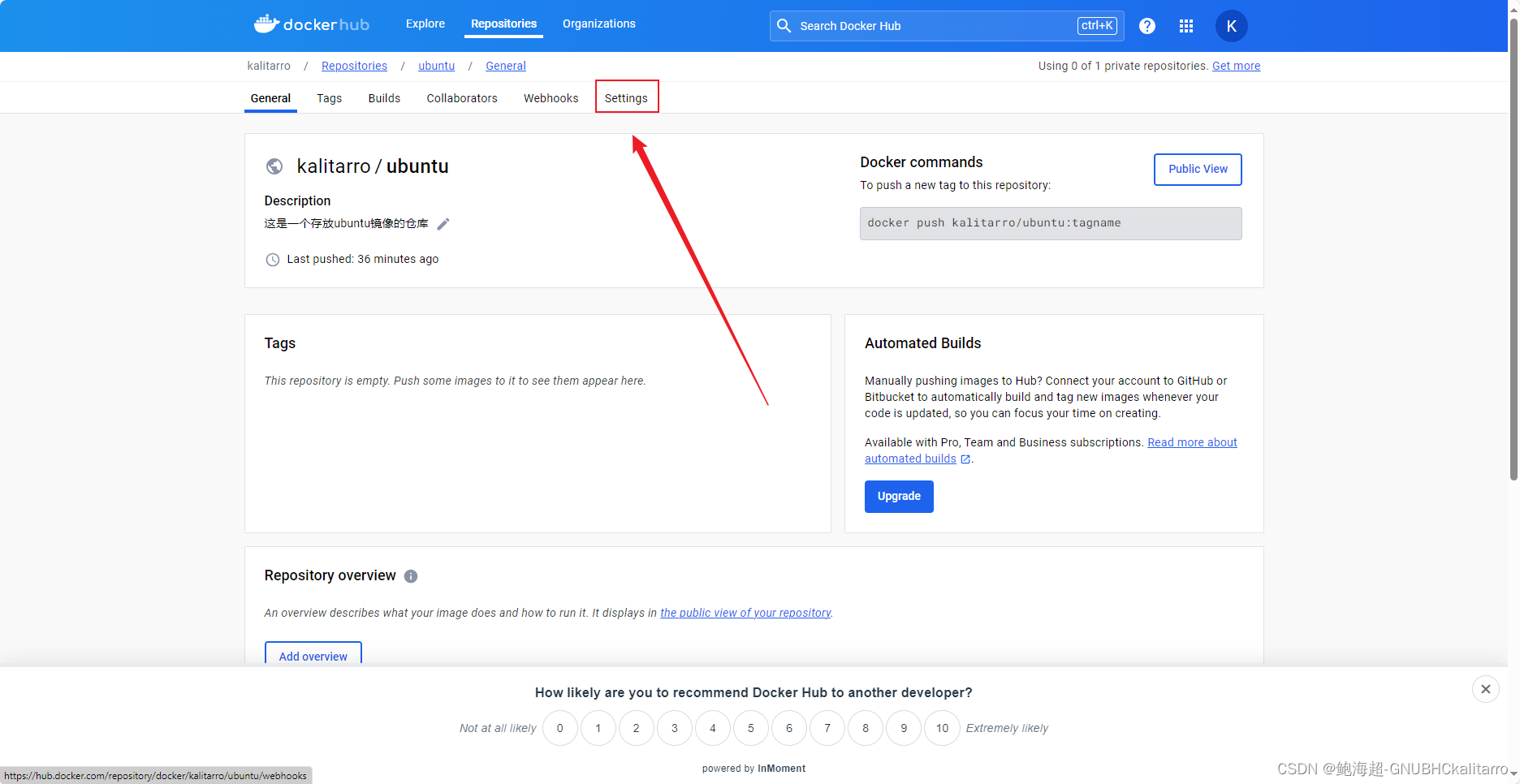The width and height of the screenshot is (1520, 784).
Task: Open the Get more link
Action: click(1236, 66)
